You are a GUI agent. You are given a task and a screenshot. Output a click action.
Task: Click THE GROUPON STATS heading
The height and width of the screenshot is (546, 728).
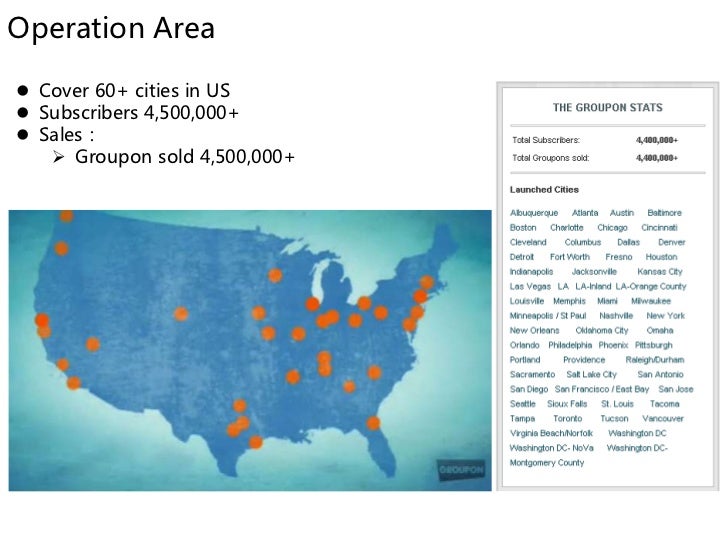pyautogui.click(x=608, y=108)
